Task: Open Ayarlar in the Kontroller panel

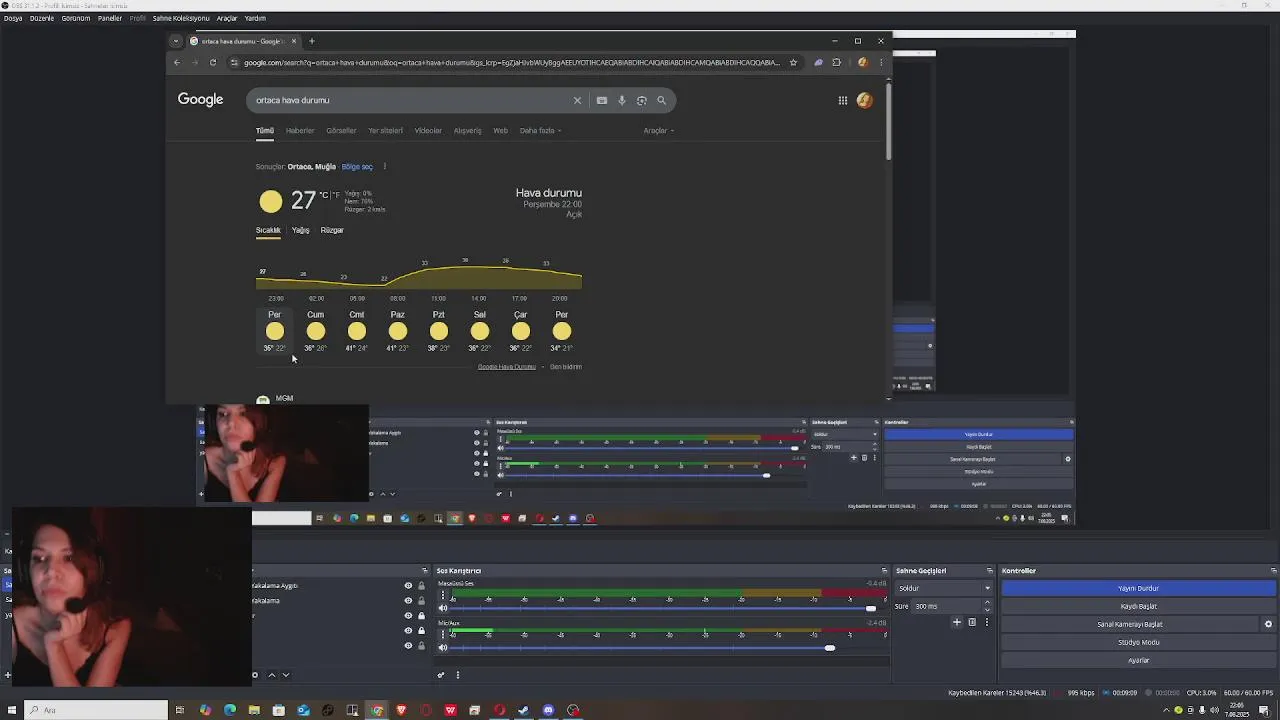Action: point(1138,660)
